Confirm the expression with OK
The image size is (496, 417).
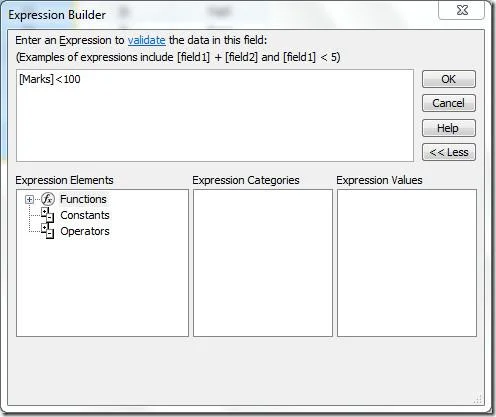[448, 79]
